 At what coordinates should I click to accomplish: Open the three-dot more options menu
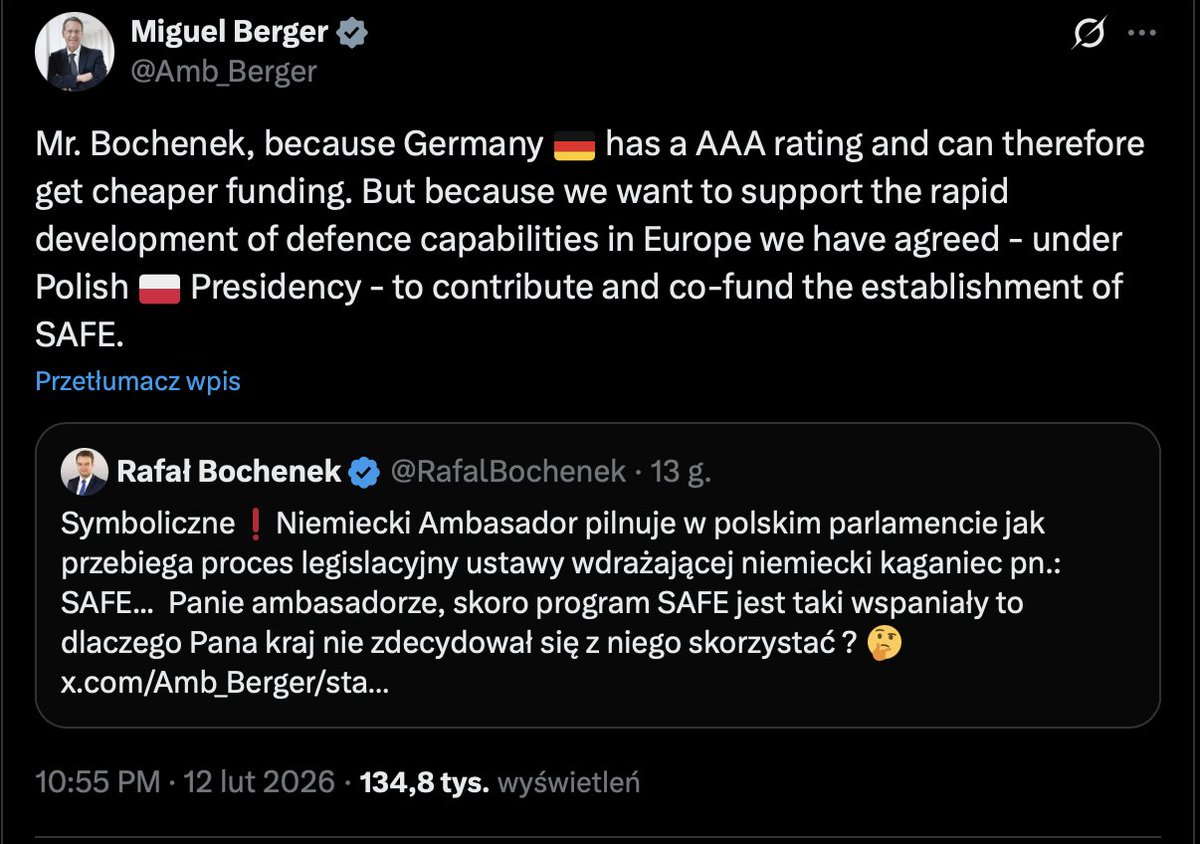1142,33
